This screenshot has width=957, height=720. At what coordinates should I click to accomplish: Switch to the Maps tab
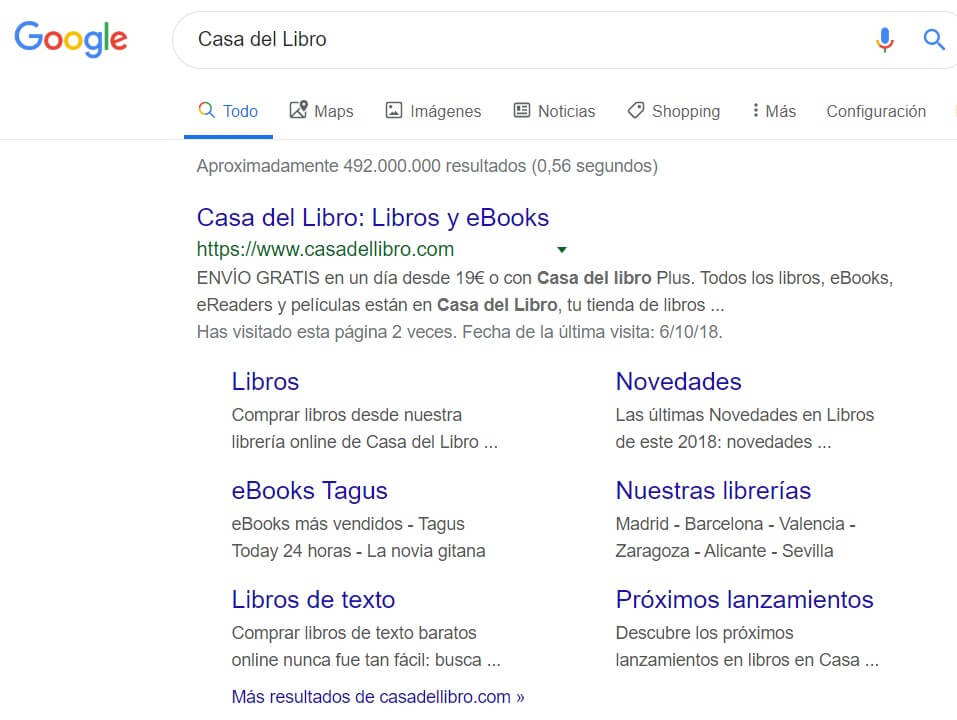tap(321, 111)
